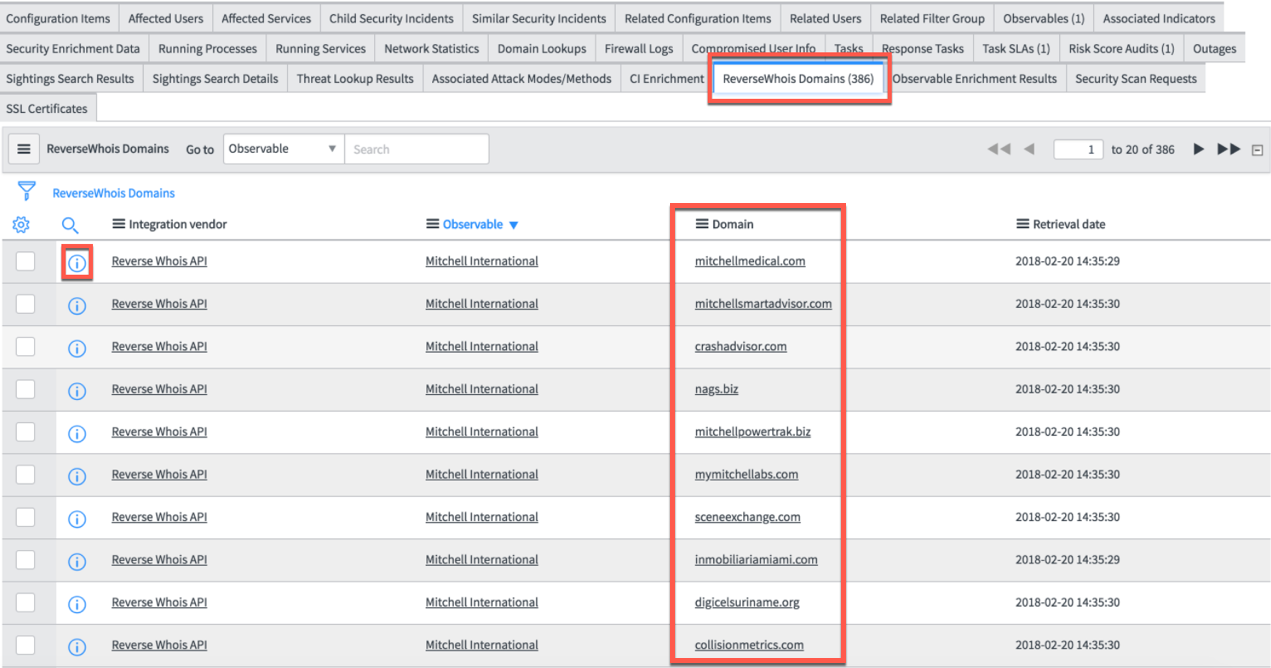1271x668 pixels.
Task: Switch to the Risk Score Audits (1) tab
Action: point(1121,48)
